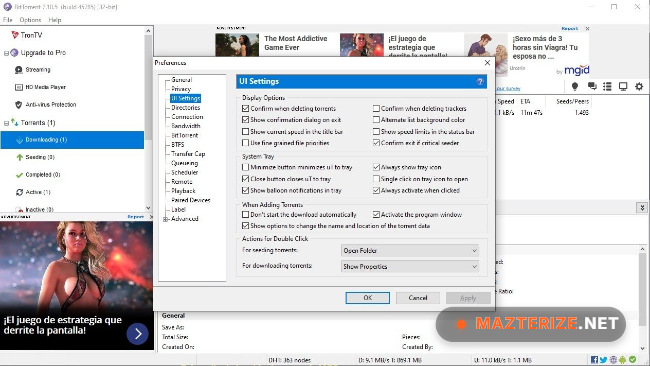Close the top banner advertisement
Viewport: 650px width, 366px height.
(587, 29)
